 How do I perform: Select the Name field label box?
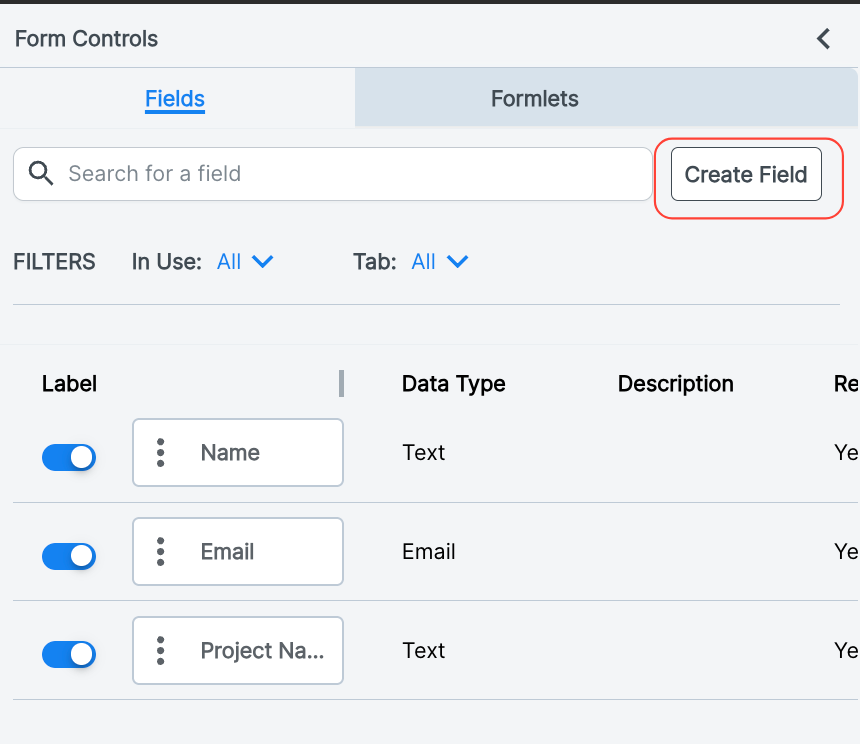pos(238,453)
